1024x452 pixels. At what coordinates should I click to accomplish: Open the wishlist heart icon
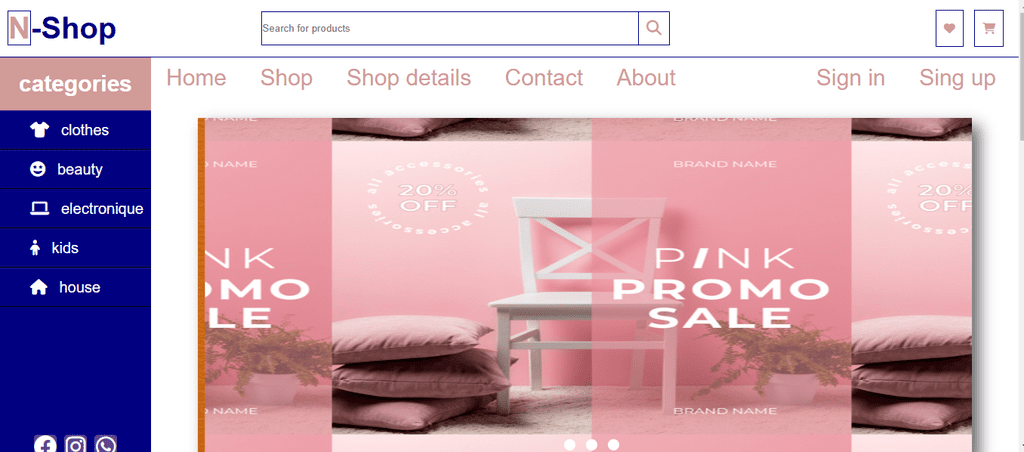950,28
